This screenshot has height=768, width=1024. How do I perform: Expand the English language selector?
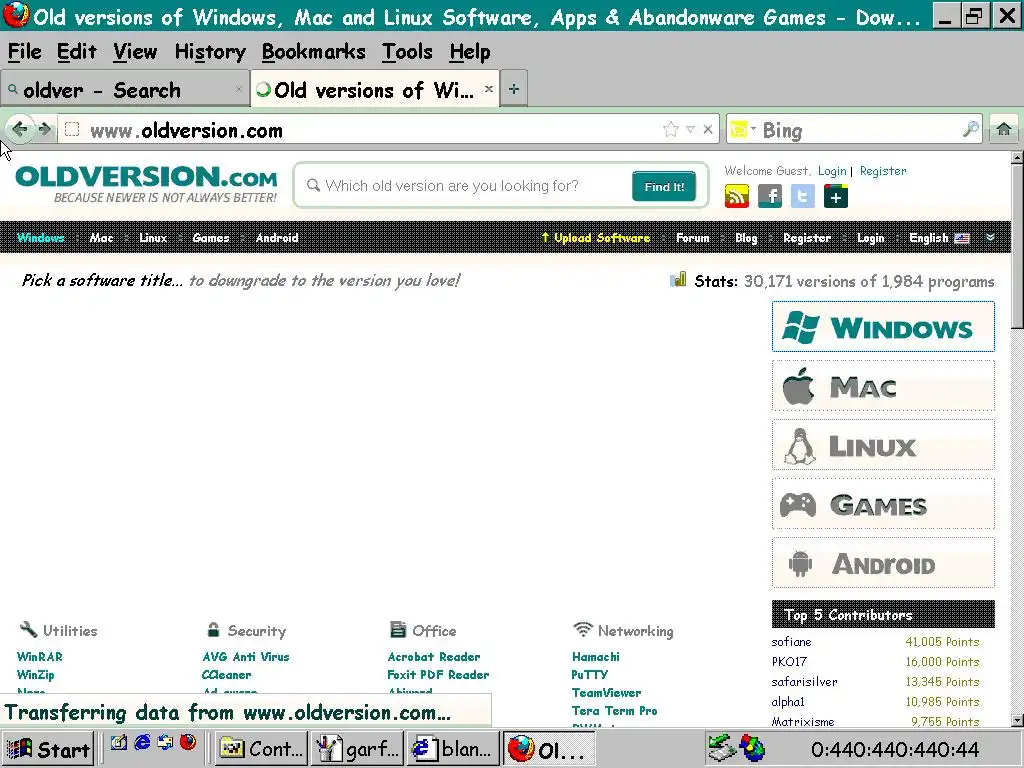(x=939, y=238)
